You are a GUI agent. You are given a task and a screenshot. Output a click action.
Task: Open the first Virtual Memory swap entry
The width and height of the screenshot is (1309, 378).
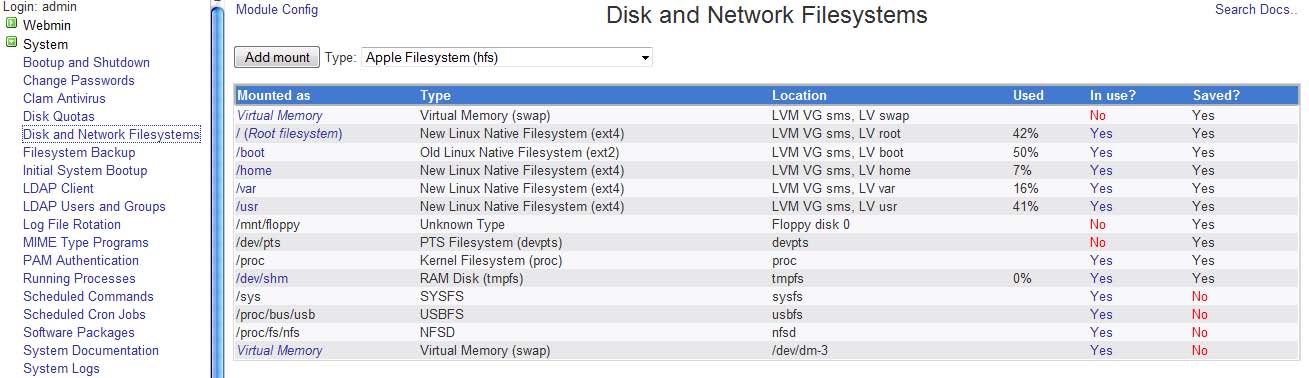279,116
